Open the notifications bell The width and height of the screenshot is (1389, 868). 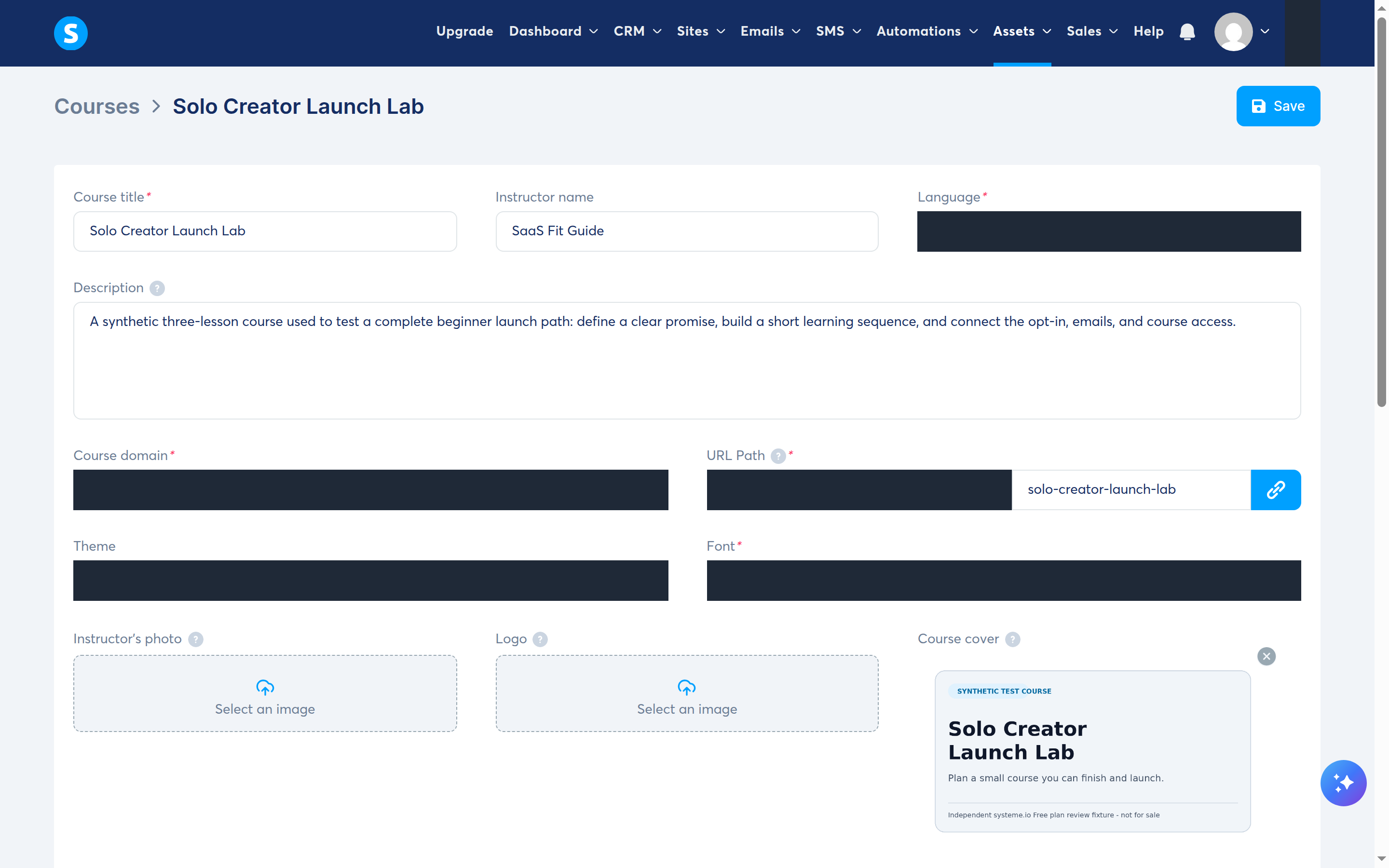click(1187, 31)
